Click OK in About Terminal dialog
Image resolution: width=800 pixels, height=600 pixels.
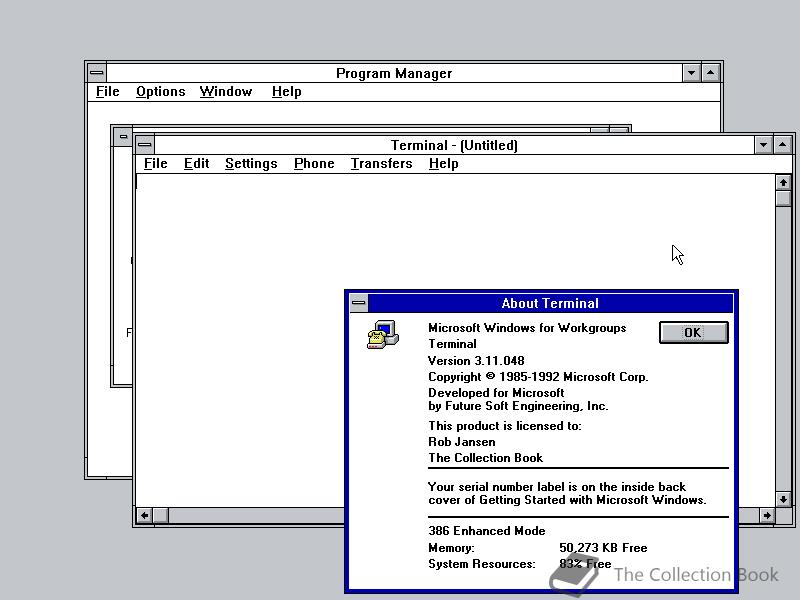click(693, 333)
